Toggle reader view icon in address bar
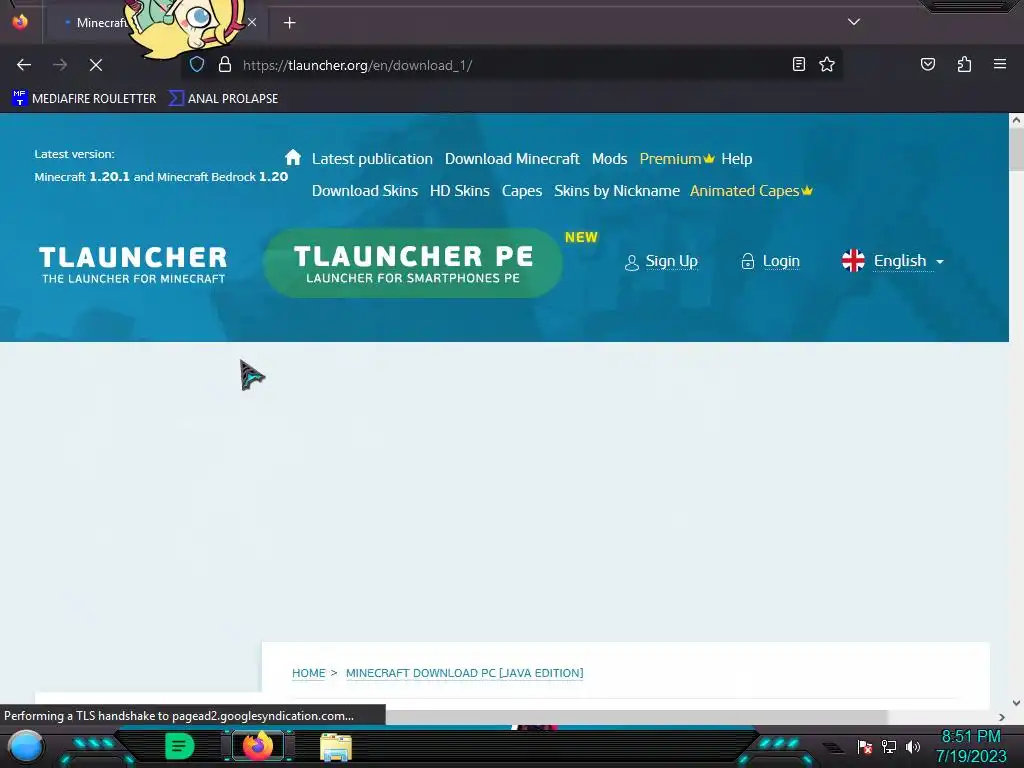The height and width of the screenshot is (768, 1024). [x=799, y=64]
